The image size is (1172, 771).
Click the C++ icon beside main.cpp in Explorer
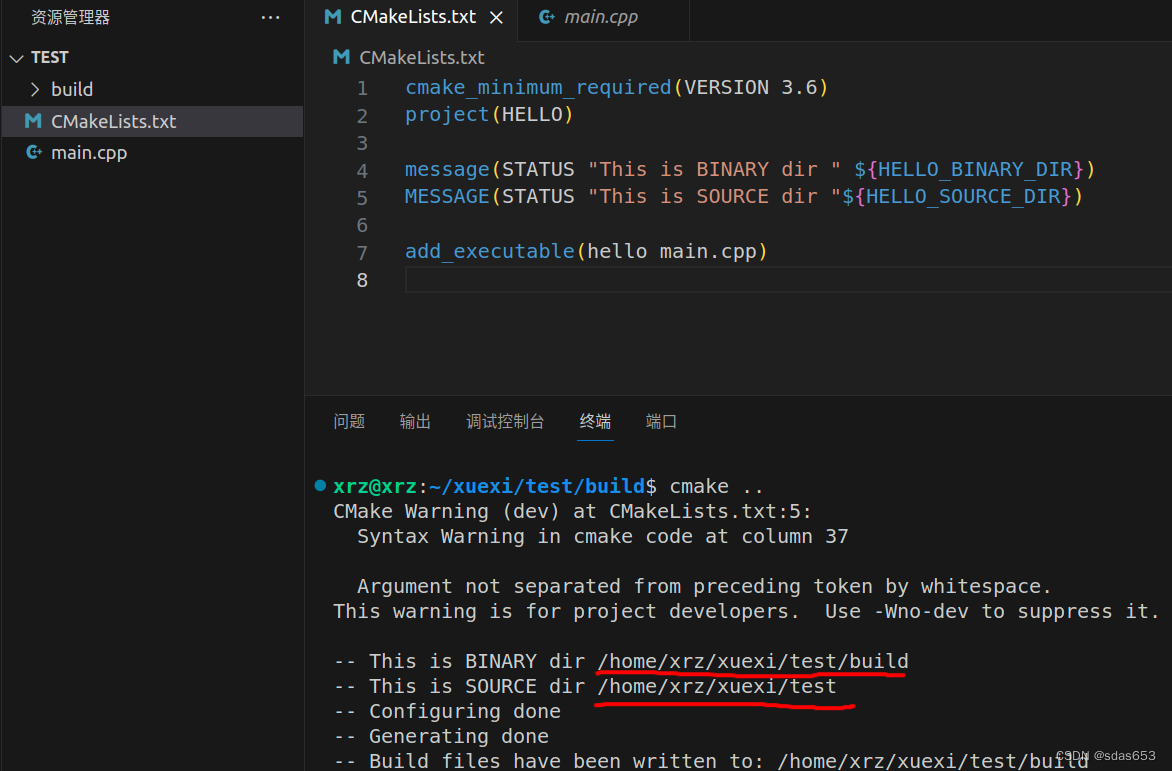(34, 153)
